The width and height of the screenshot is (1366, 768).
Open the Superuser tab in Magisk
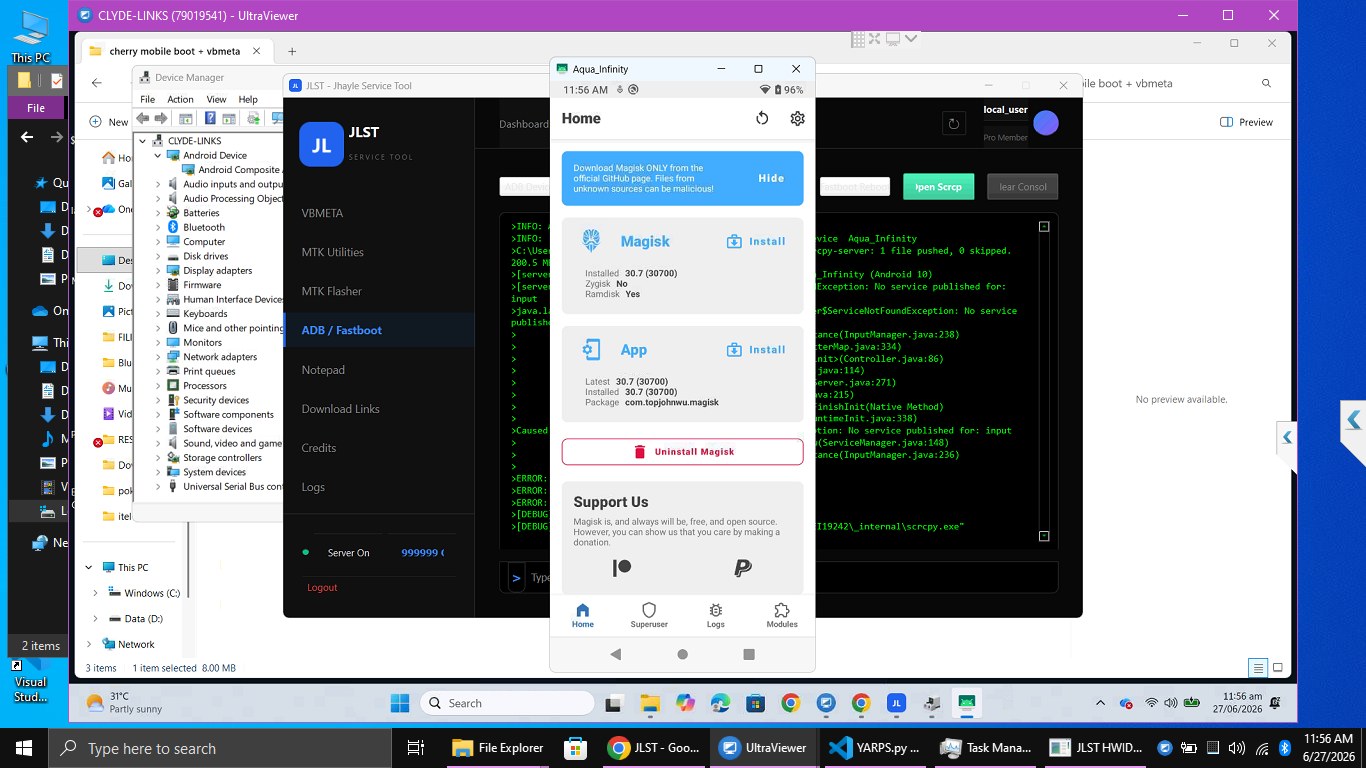pos(649,615)
